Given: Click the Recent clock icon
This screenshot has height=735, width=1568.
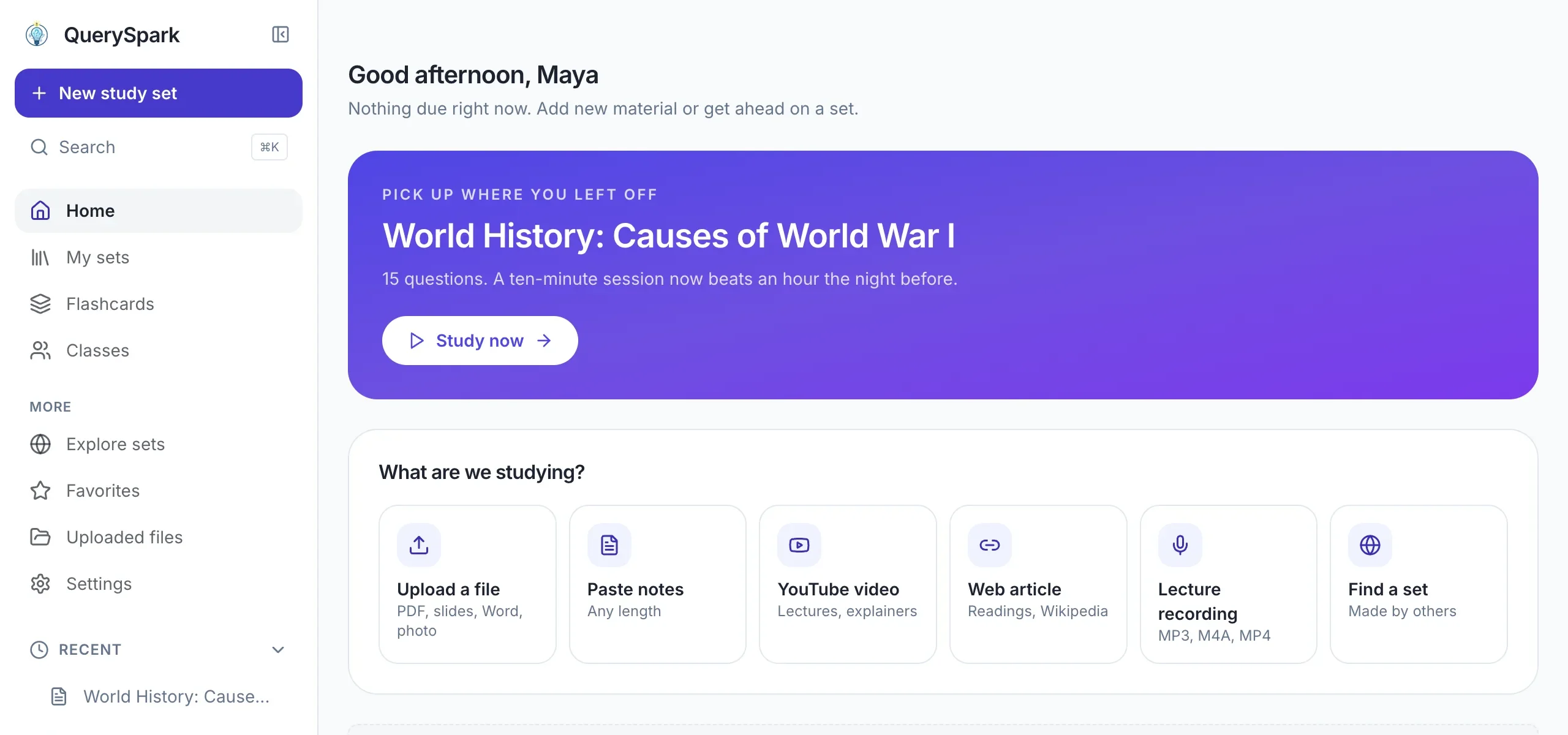Looking at the screenshot, I should click(39, 650).
